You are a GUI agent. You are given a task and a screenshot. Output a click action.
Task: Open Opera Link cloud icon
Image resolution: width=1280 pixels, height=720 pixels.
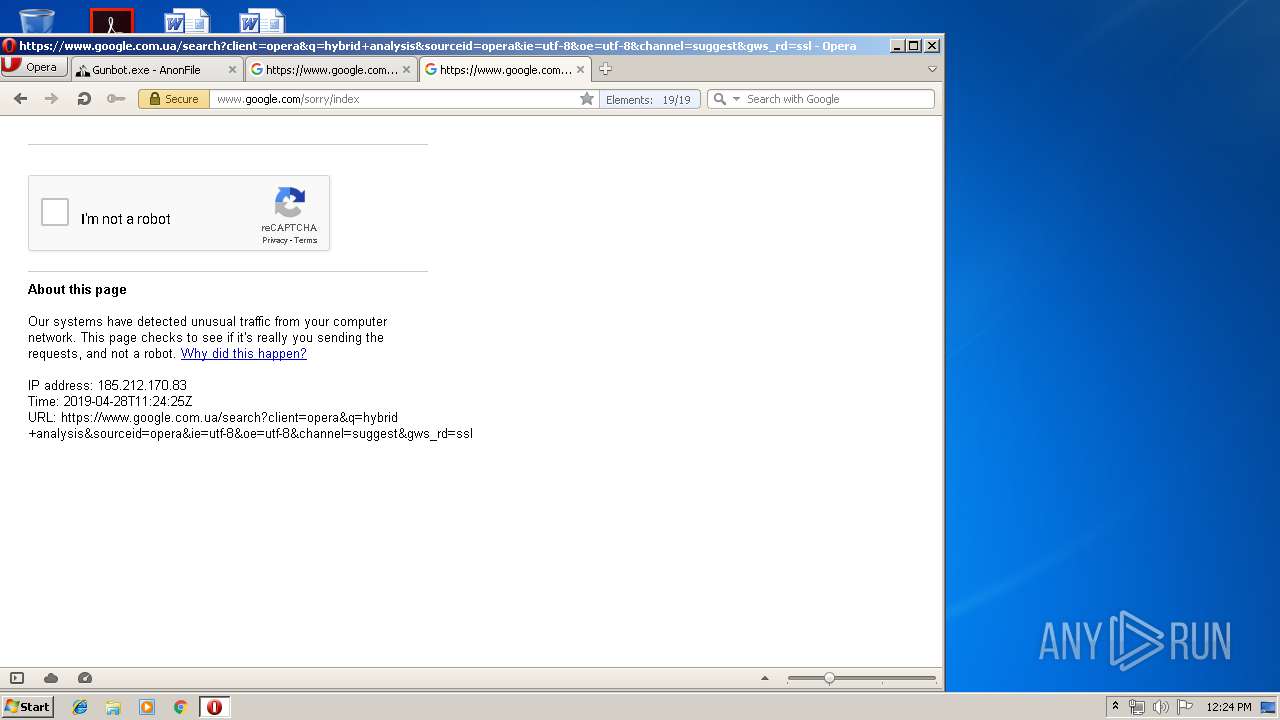click(51, 678)
